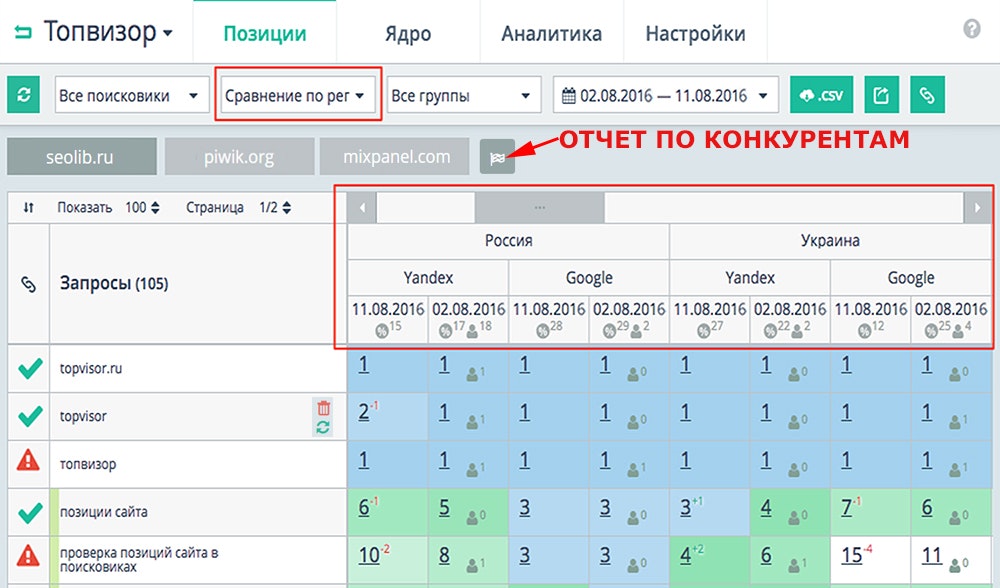Select the piwik.org competitor tab

click(239, 157)
